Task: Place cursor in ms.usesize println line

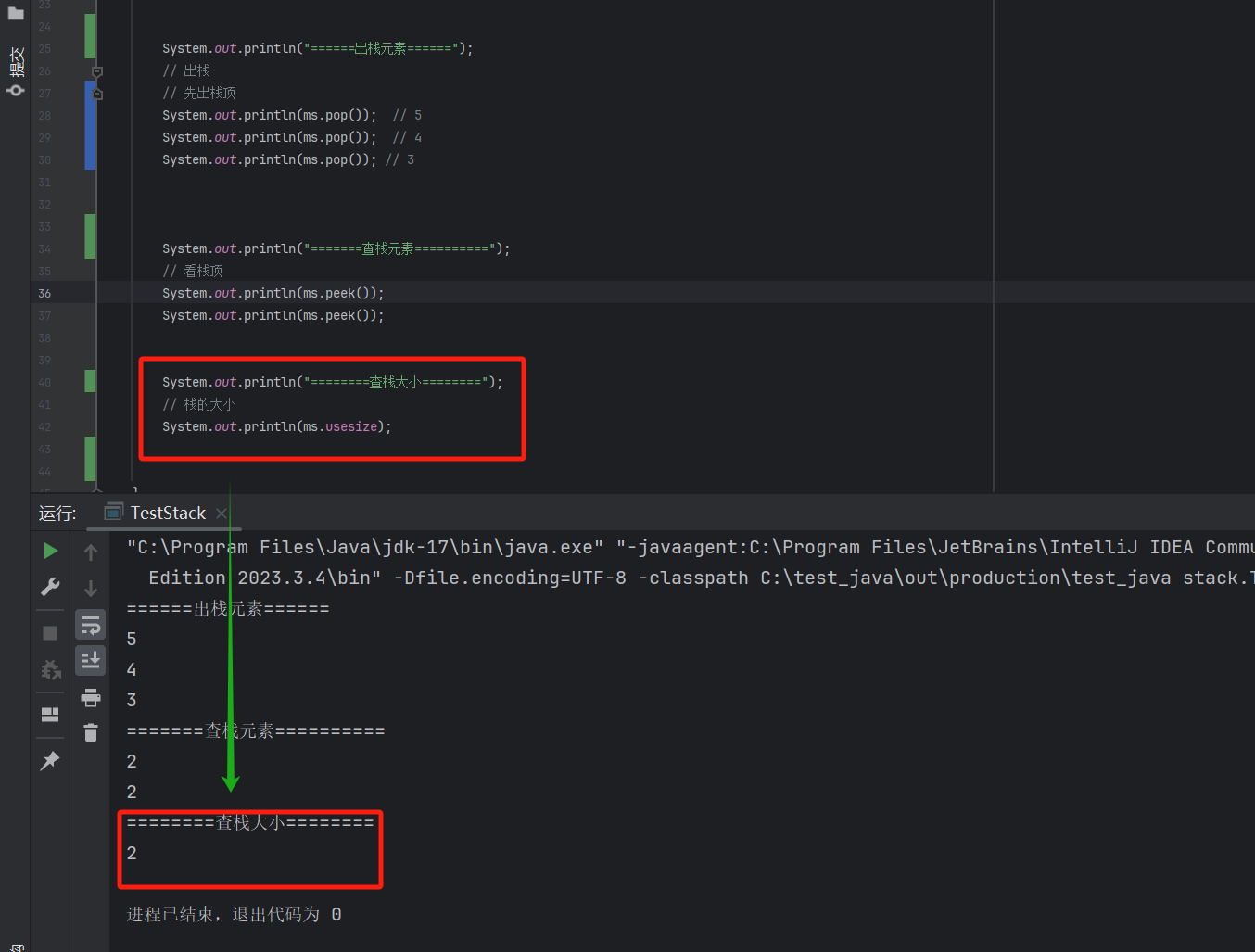Action: click(x=276, y=426)
